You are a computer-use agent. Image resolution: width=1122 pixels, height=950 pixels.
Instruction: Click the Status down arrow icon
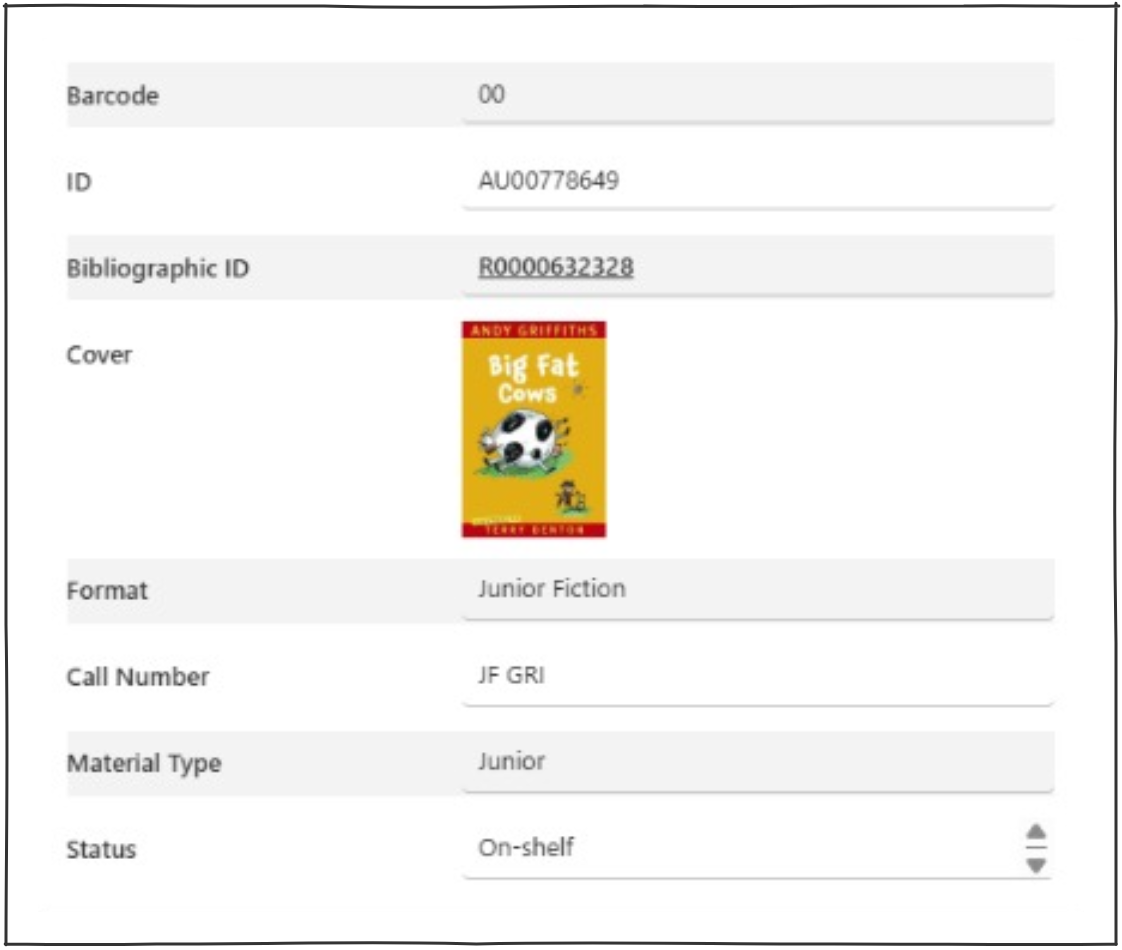point(1035,866)
